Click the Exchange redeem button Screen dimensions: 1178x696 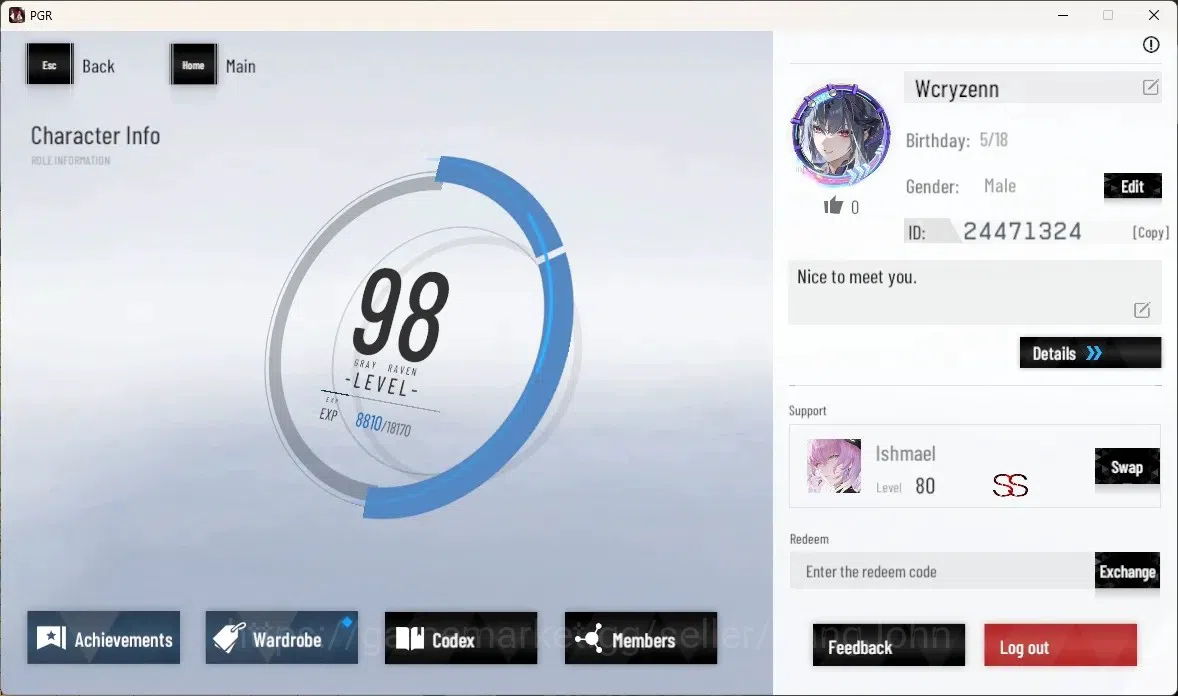pyautogui.click(x=1127, y=571)
